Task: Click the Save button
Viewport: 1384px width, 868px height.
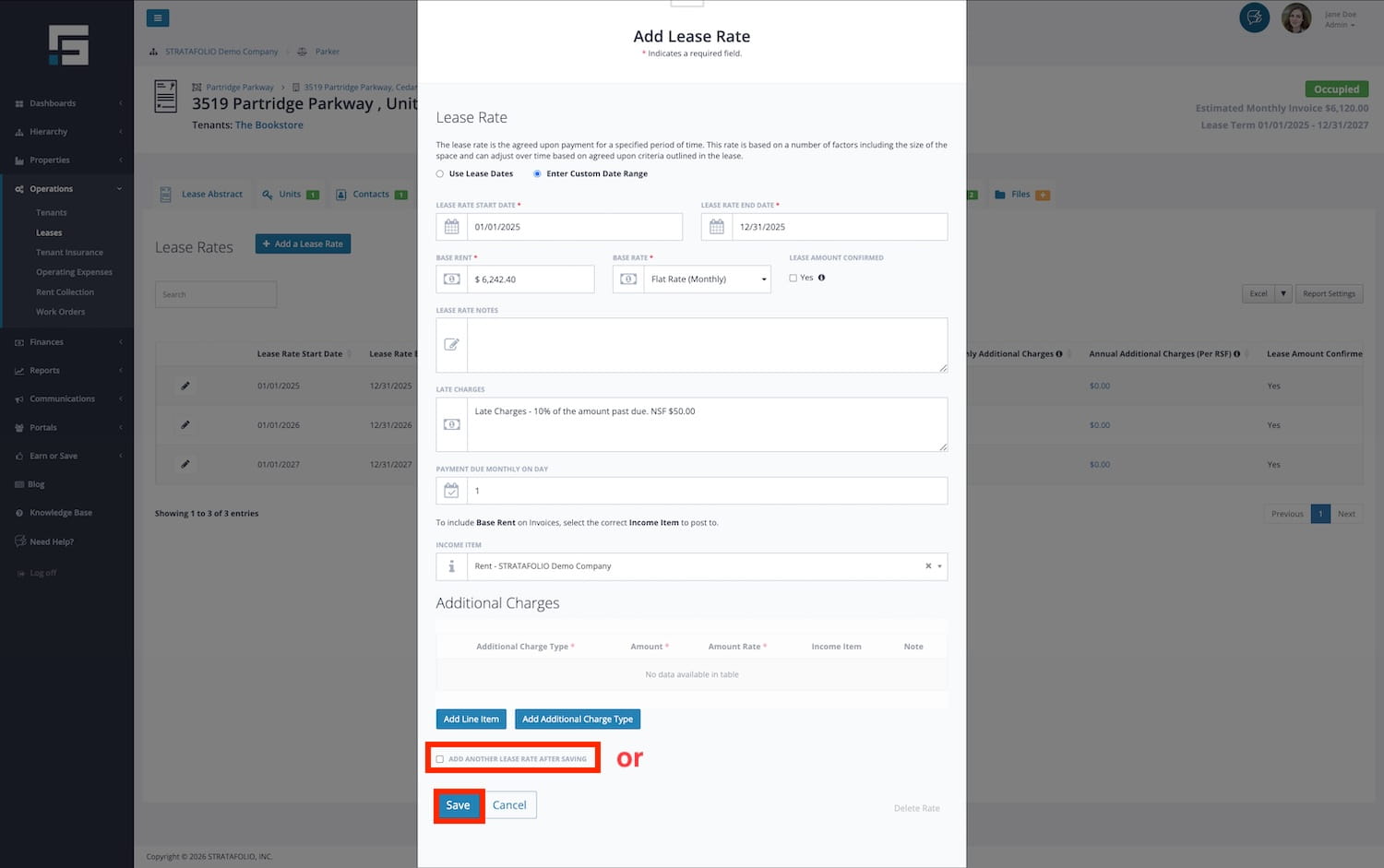Action: pyautogui.click(x=458, y=805)
